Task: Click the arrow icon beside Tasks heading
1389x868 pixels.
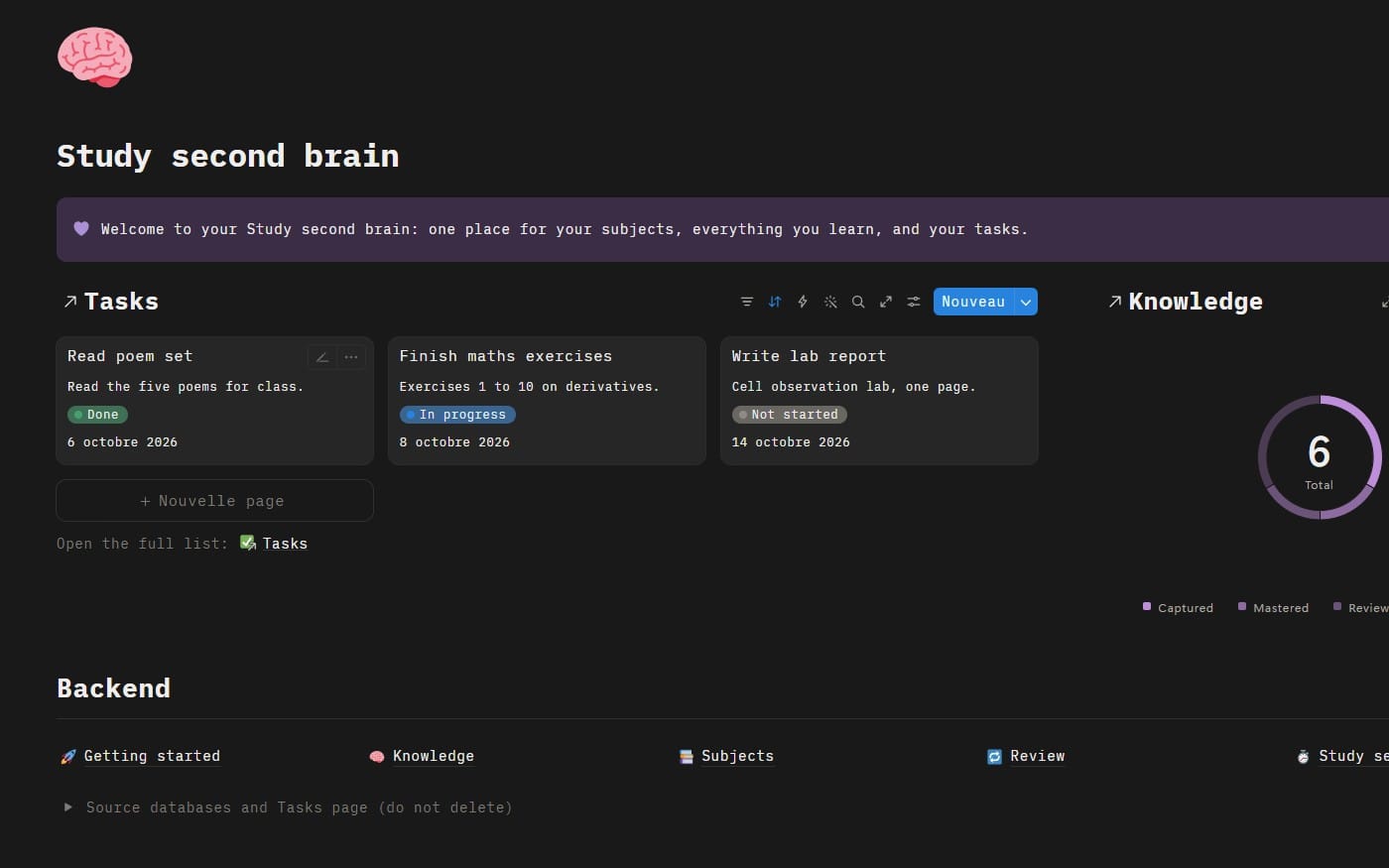Action: coord(70,302)
